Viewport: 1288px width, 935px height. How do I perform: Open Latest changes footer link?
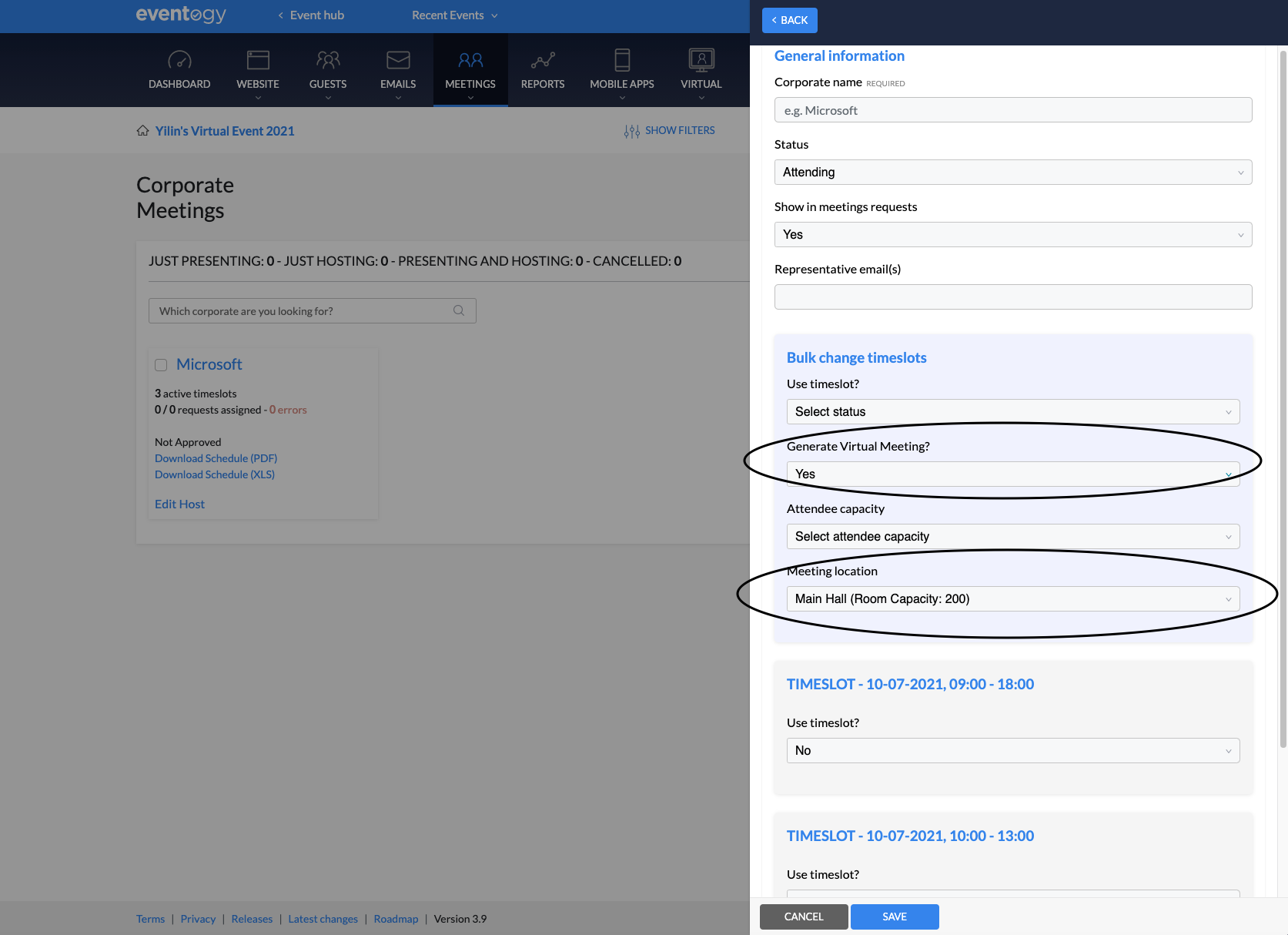click(323, 919)
